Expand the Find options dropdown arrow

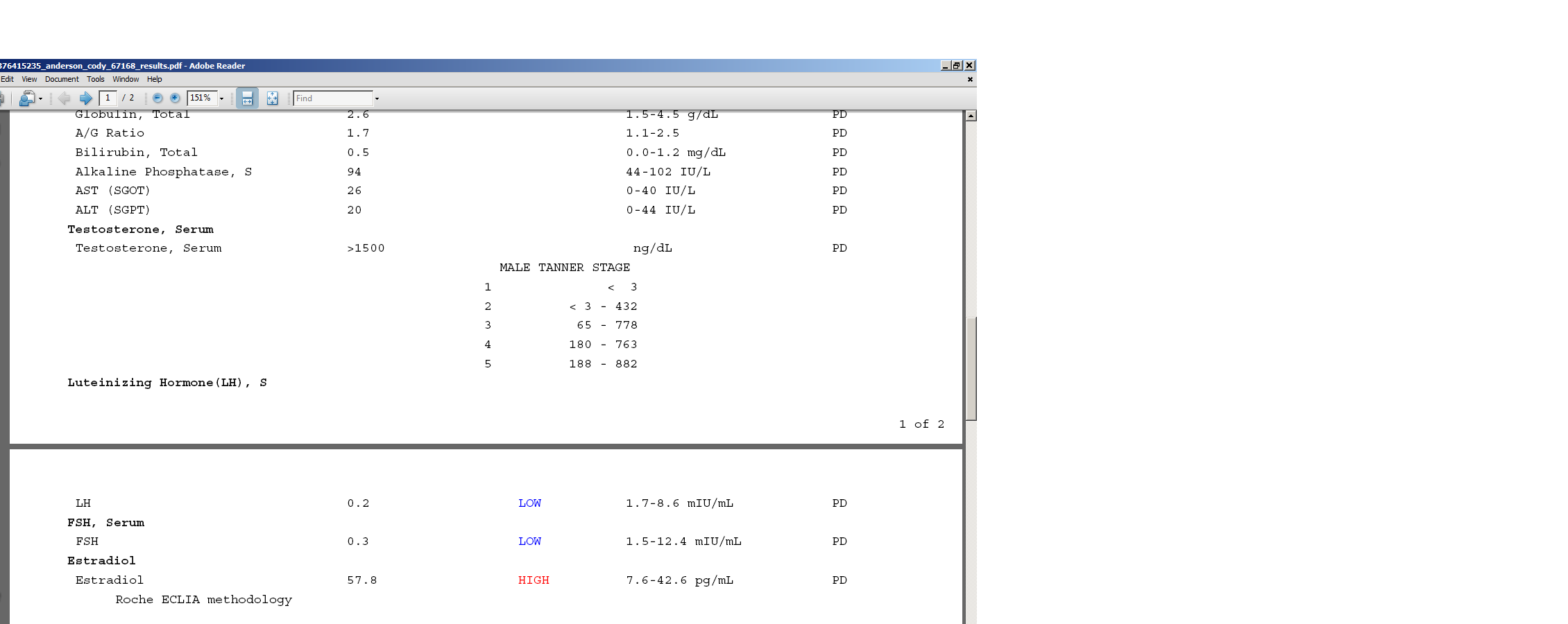(377, 98)
